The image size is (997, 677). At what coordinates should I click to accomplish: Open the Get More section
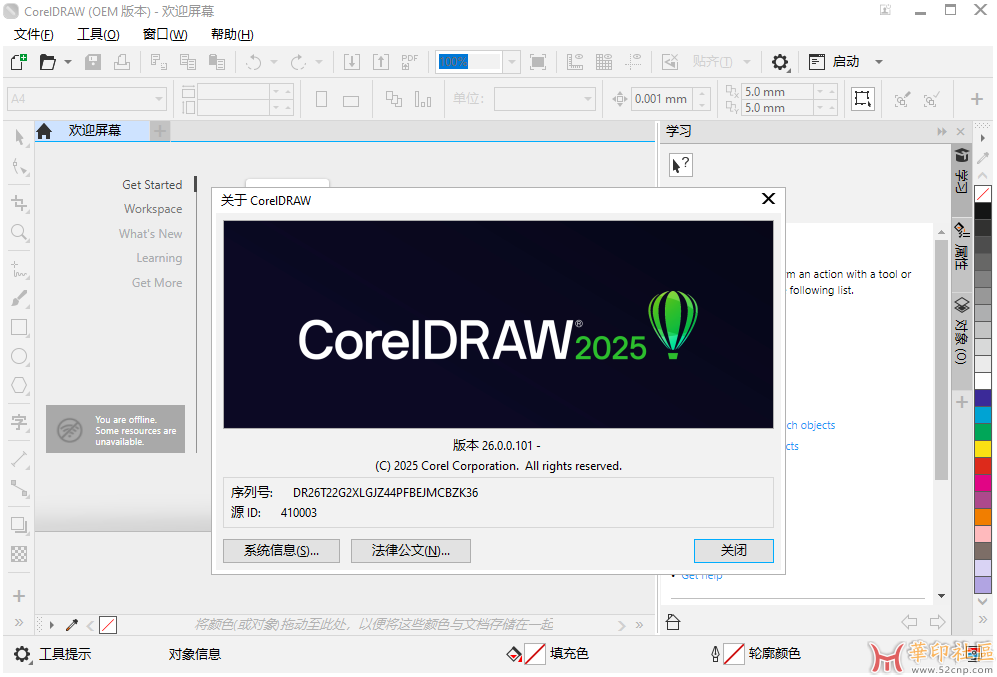157,283
